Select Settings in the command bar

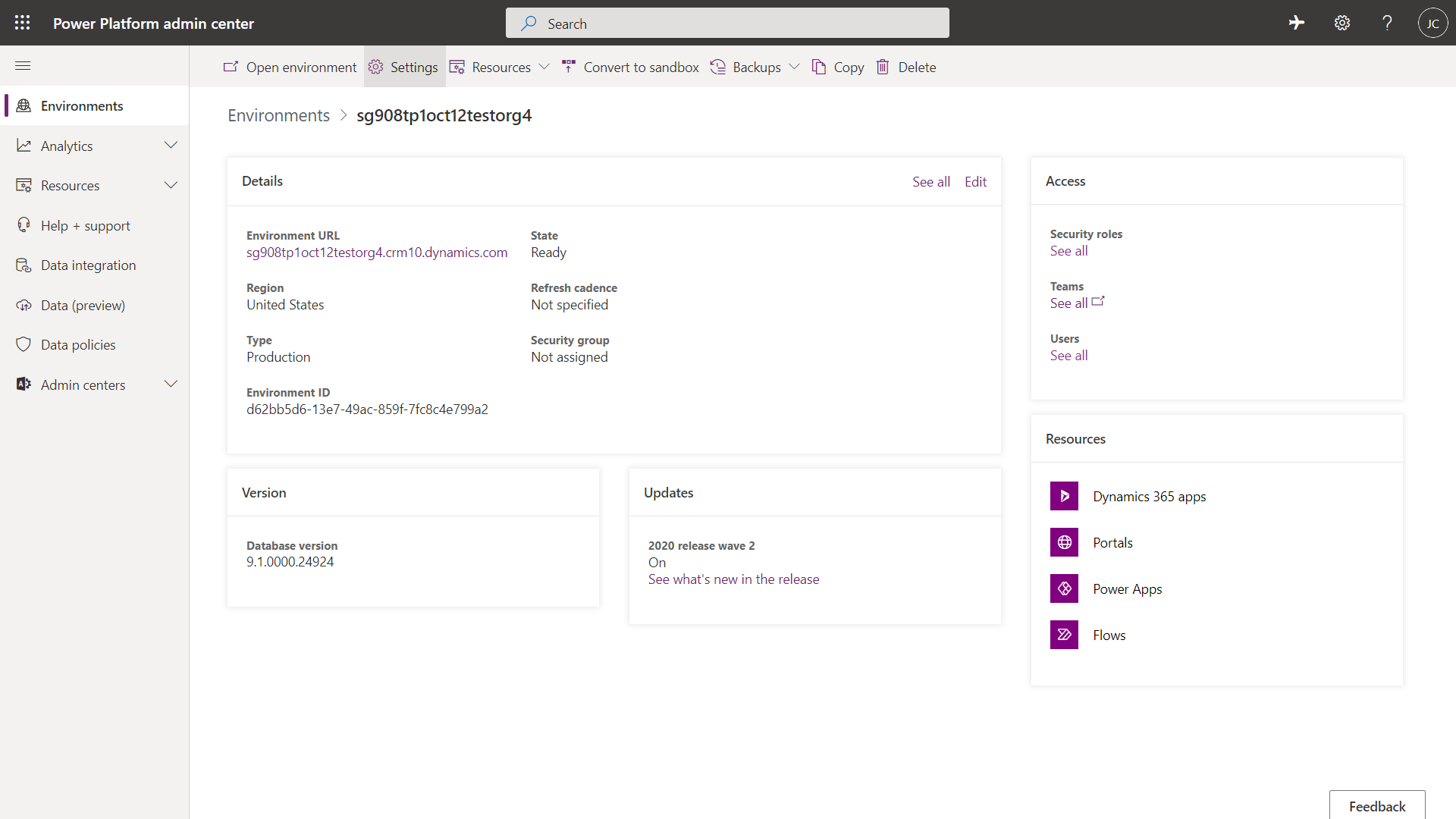[x=405, y=67]
